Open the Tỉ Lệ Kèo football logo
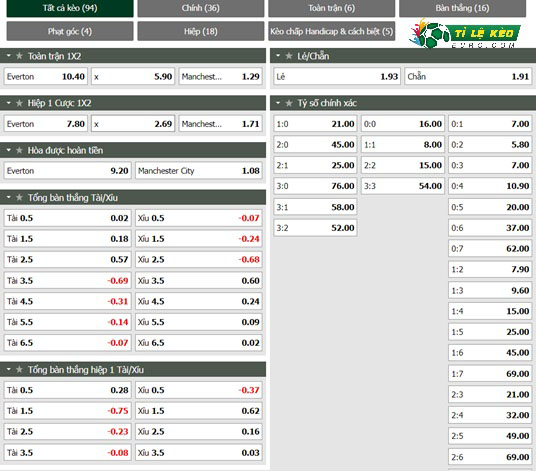 (464, 34)
